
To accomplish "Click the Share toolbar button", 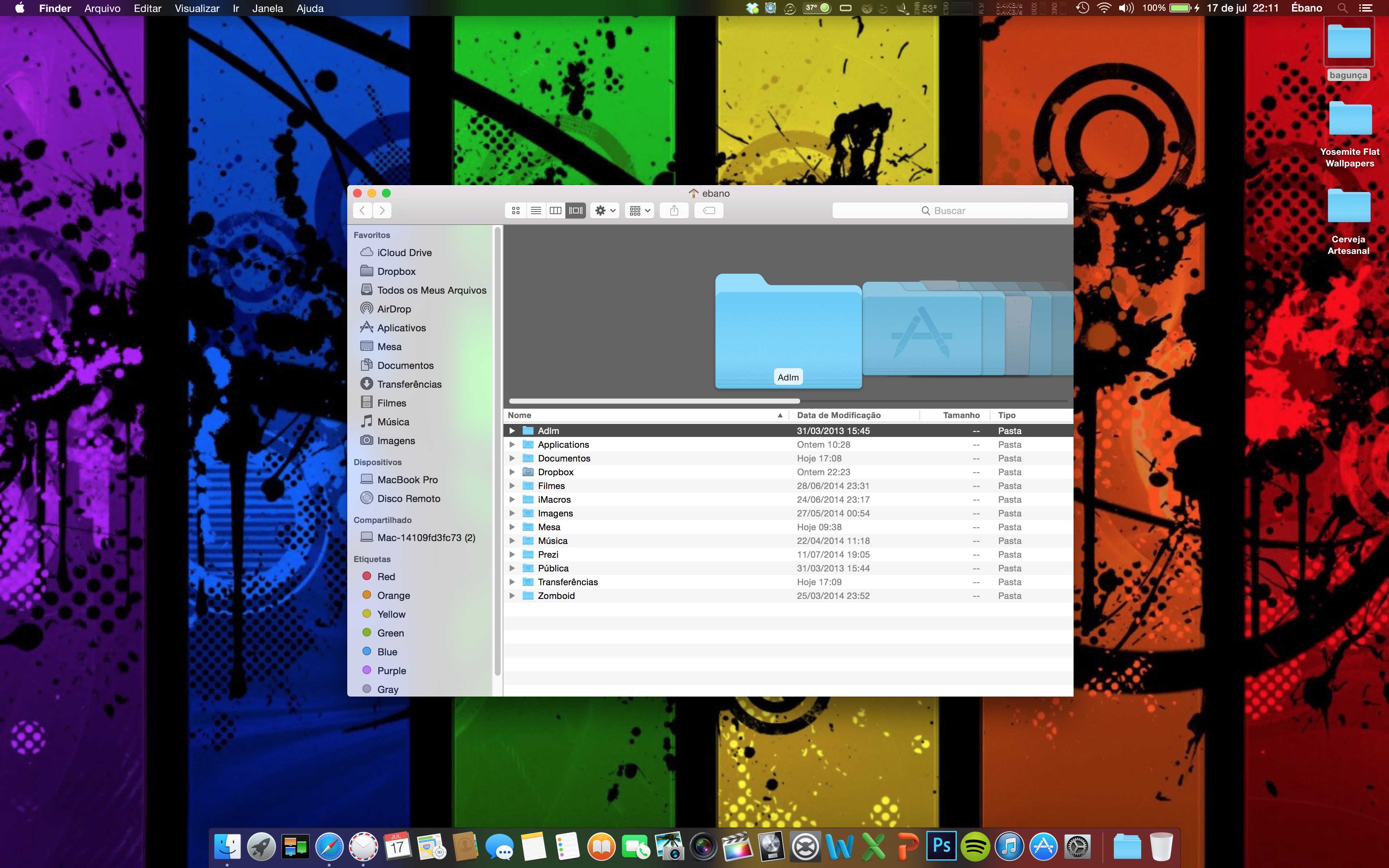I will pyautogui.click(x=674, y=211).
